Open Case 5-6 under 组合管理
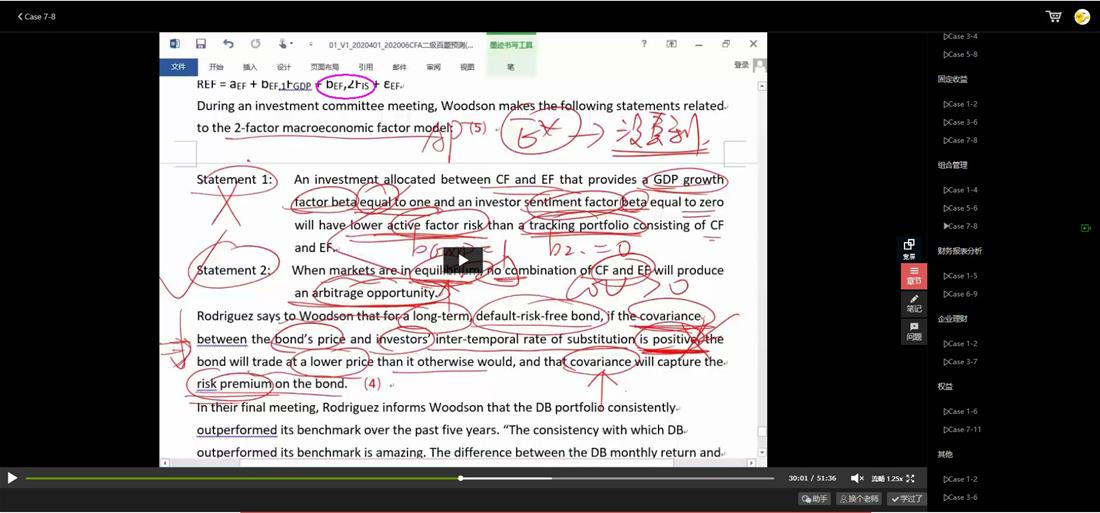Screen dimensions: 1100x513 tap(960, 208)
